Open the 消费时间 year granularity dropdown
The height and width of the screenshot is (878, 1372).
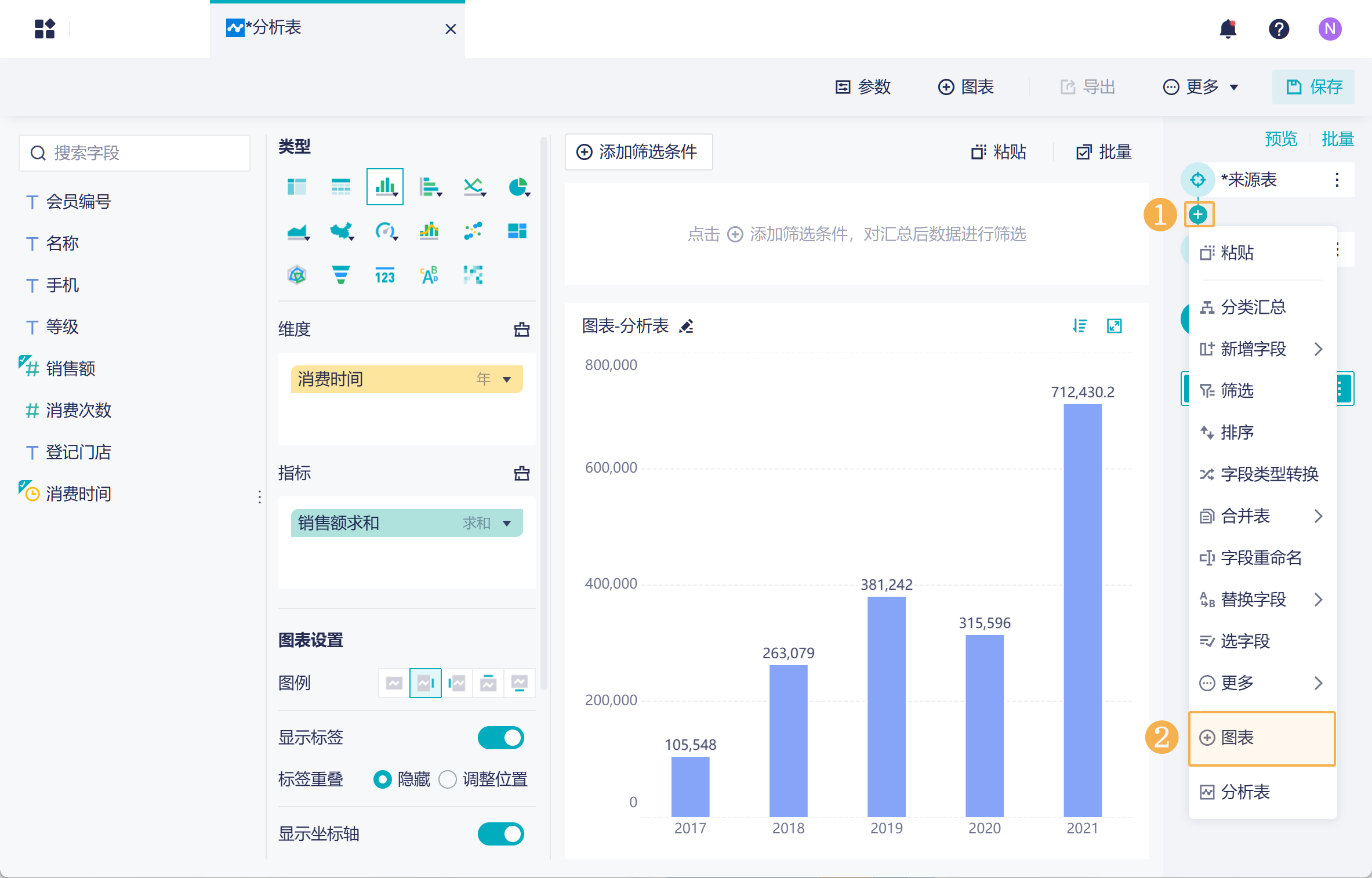click(506, 379)
